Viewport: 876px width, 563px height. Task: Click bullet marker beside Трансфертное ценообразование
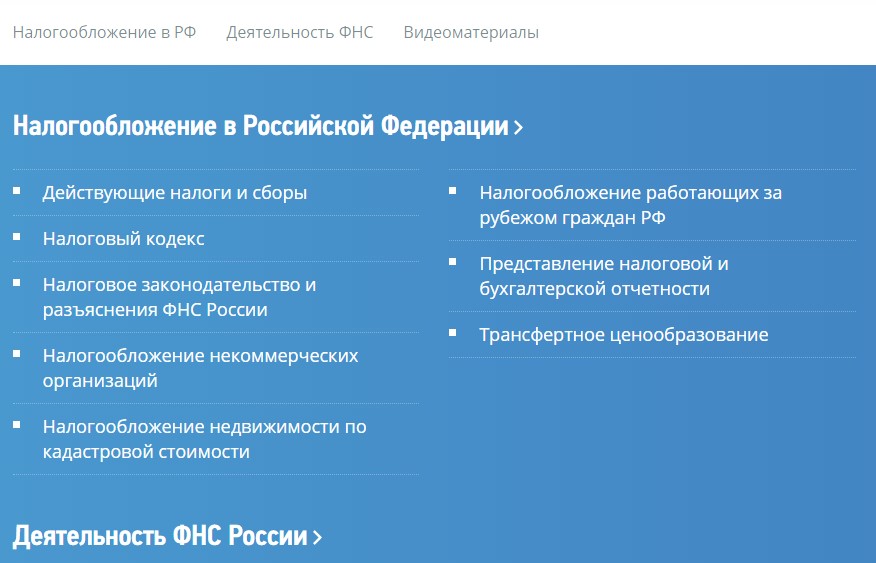point(453,332)
